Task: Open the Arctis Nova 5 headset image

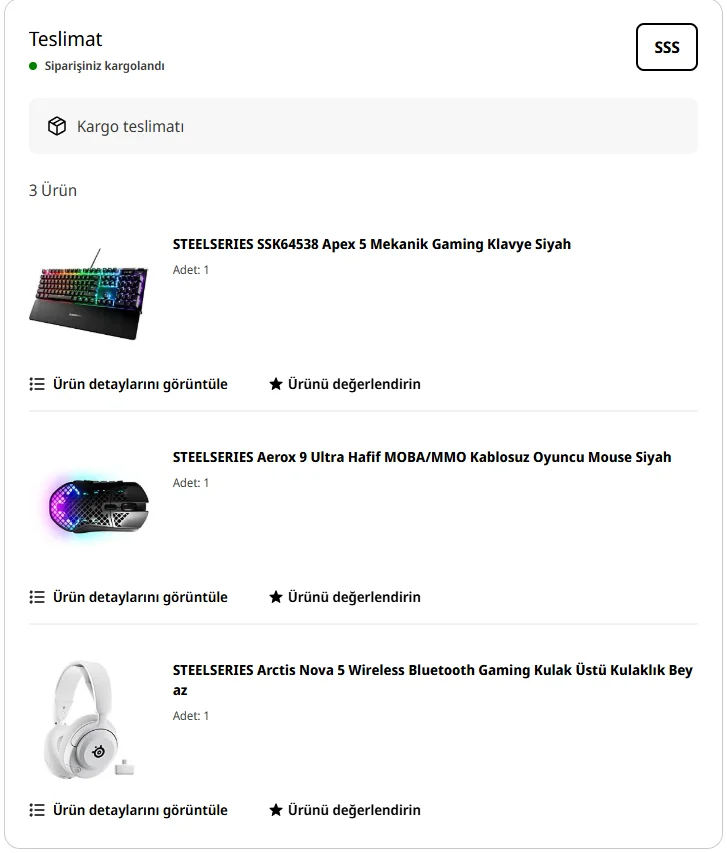Action: click(x=89, y=720)
